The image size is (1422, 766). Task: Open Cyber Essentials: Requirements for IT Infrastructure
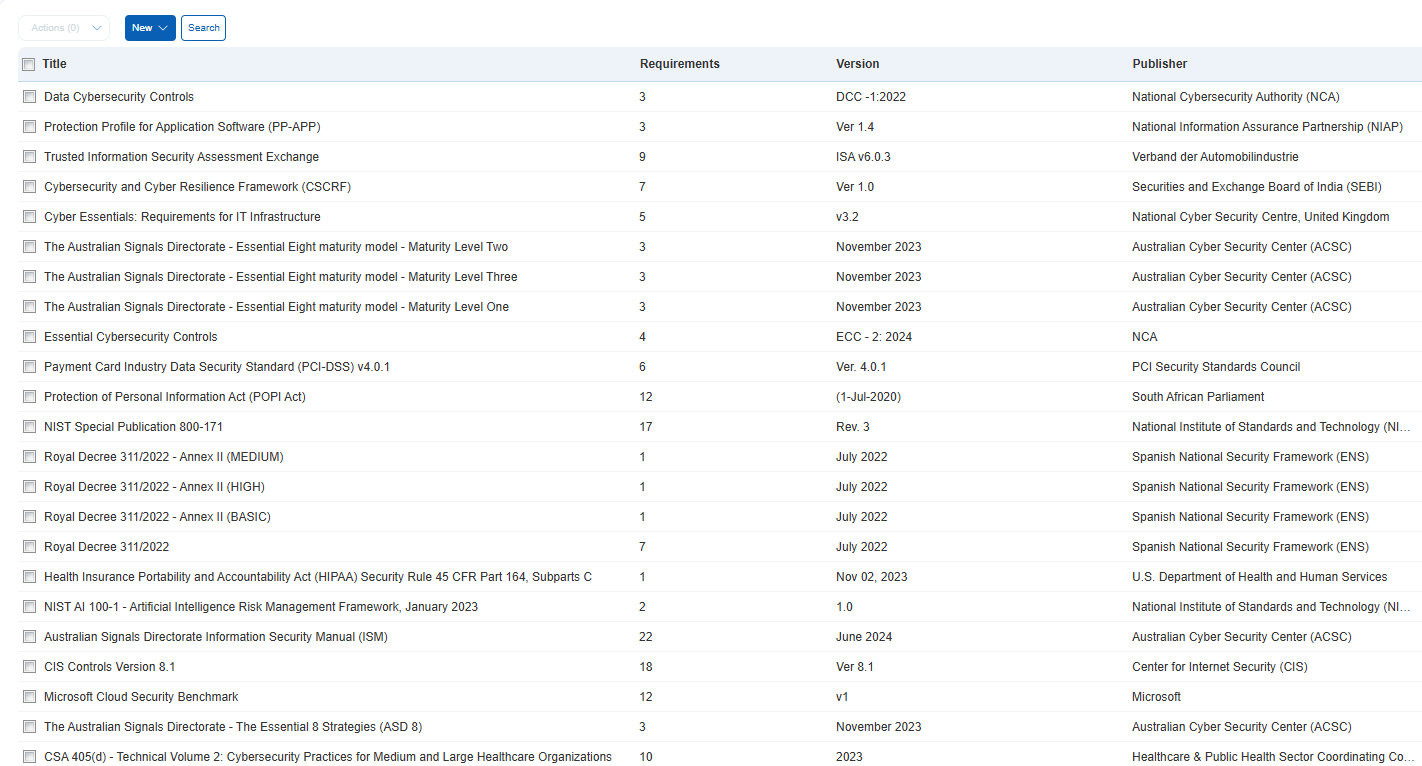(182, 217)
